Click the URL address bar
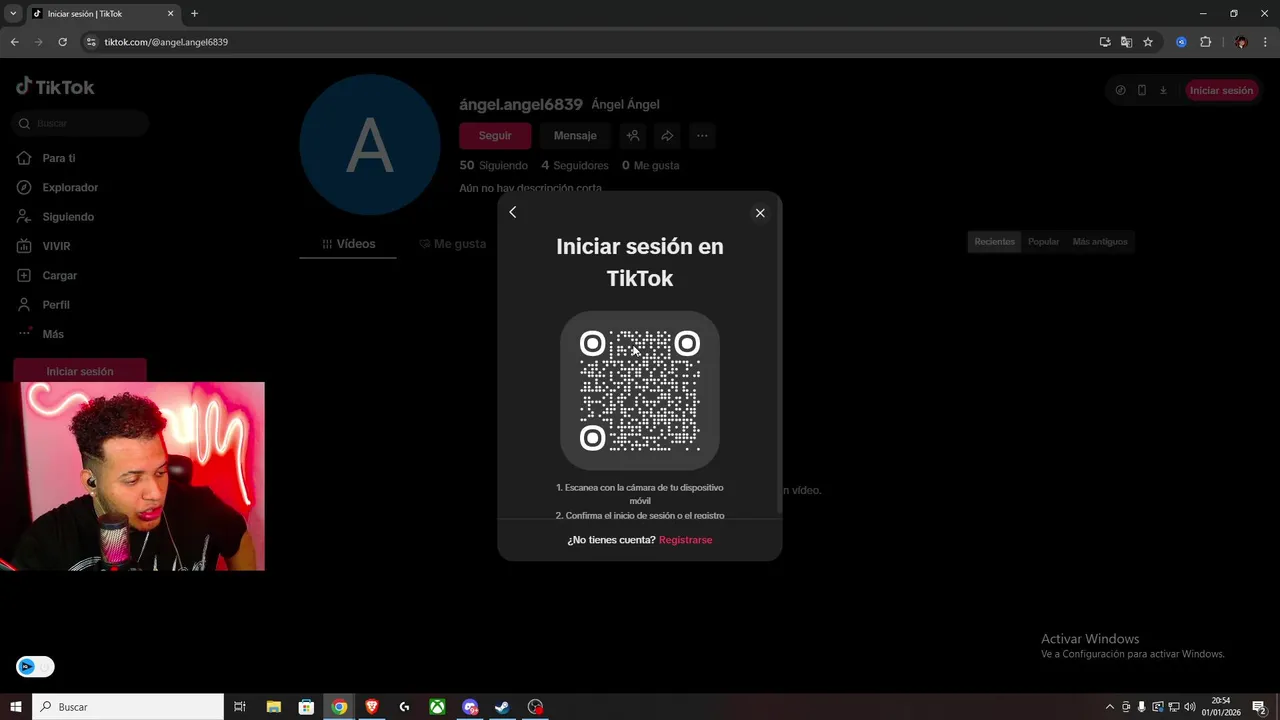 [590, 42]
